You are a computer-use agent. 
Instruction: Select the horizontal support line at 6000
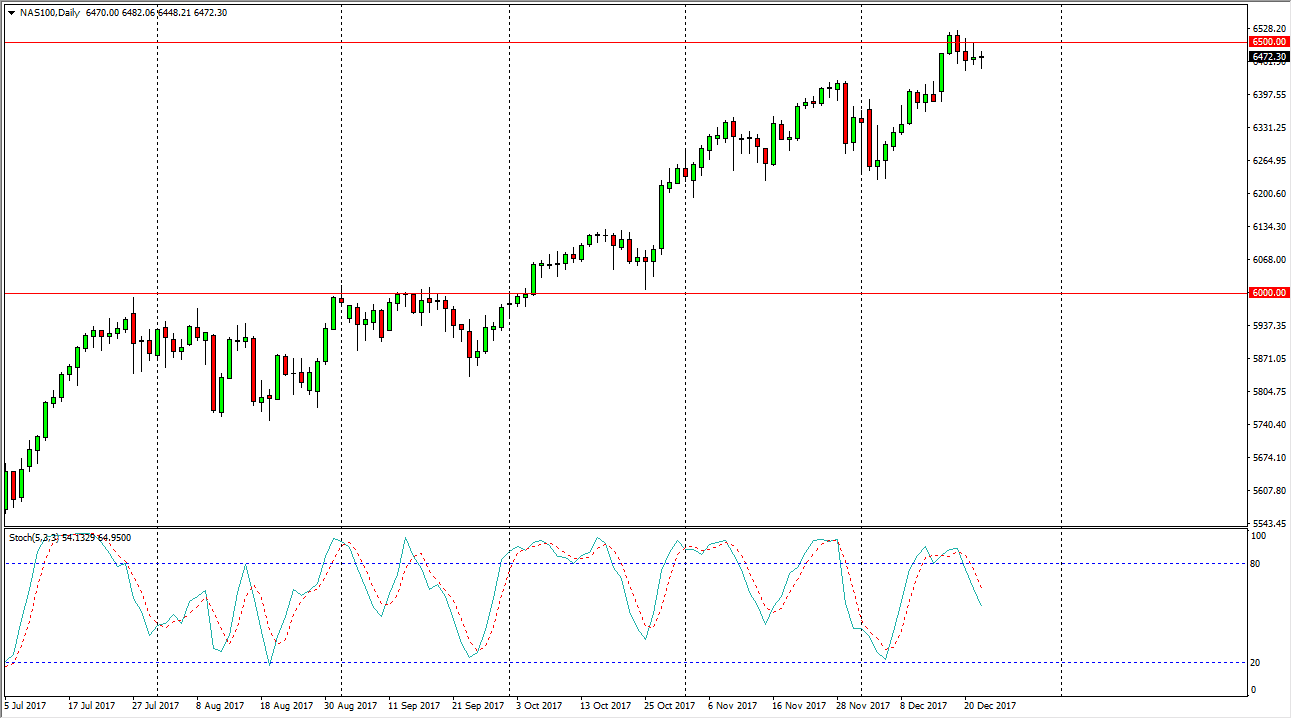click(x=600, y=292)
